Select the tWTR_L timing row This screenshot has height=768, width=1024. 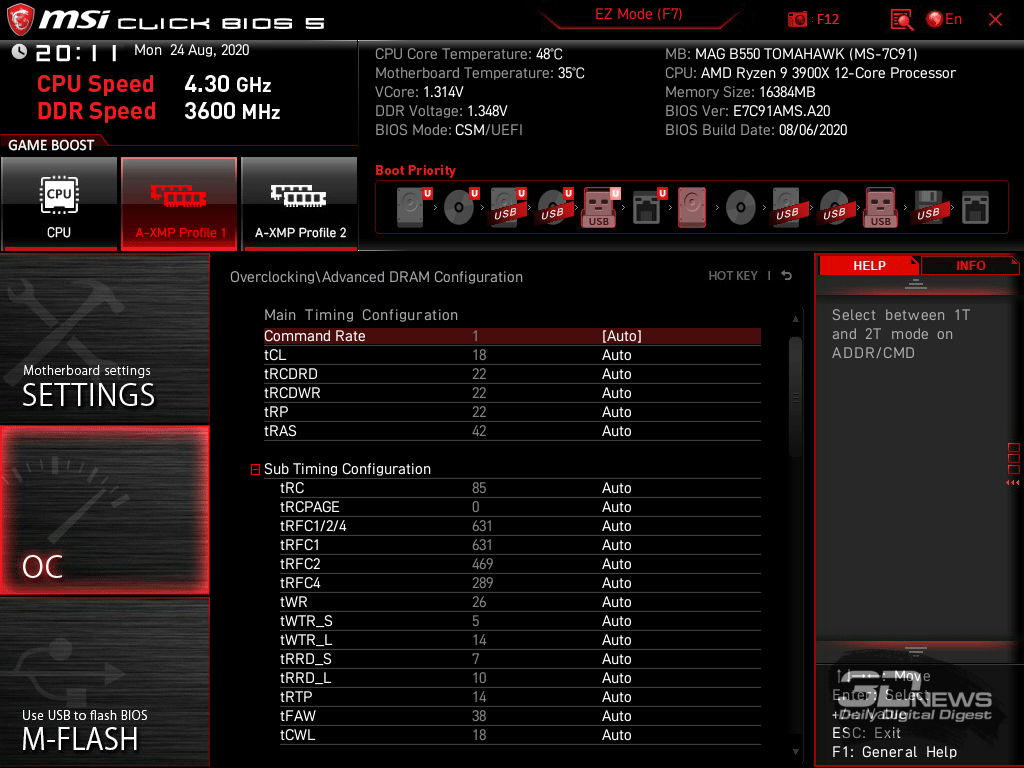click(x=520, y=639)
